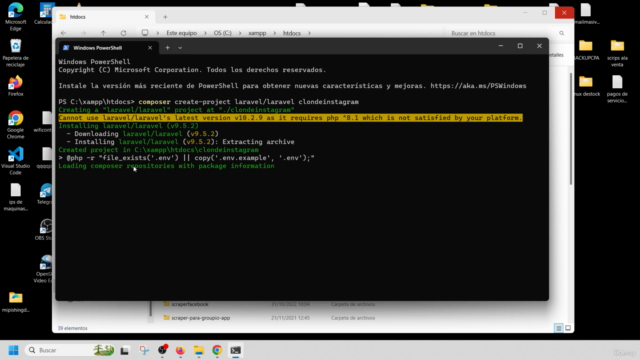
Task: Click Explorer vertical scrollbar
Action: (571, 129)
